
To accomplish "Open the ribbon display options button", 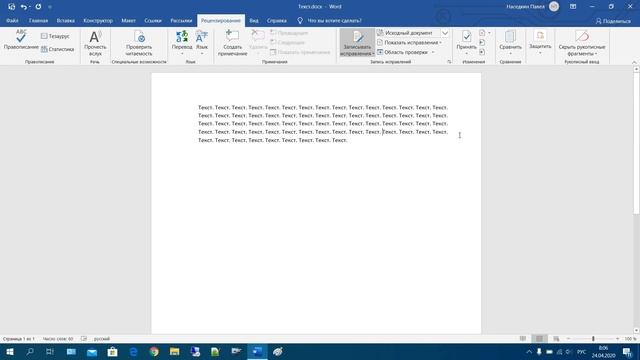I will click(573, 7).
